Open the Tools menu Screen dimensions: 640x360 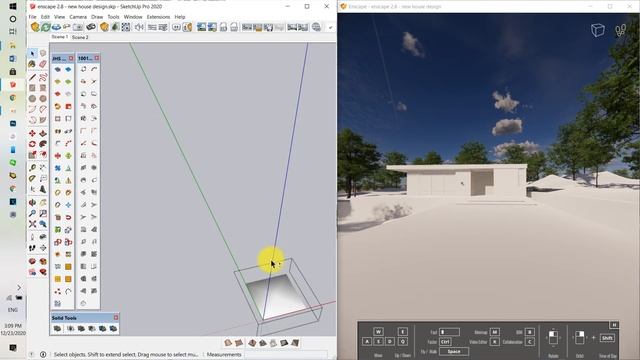[113, 17]
